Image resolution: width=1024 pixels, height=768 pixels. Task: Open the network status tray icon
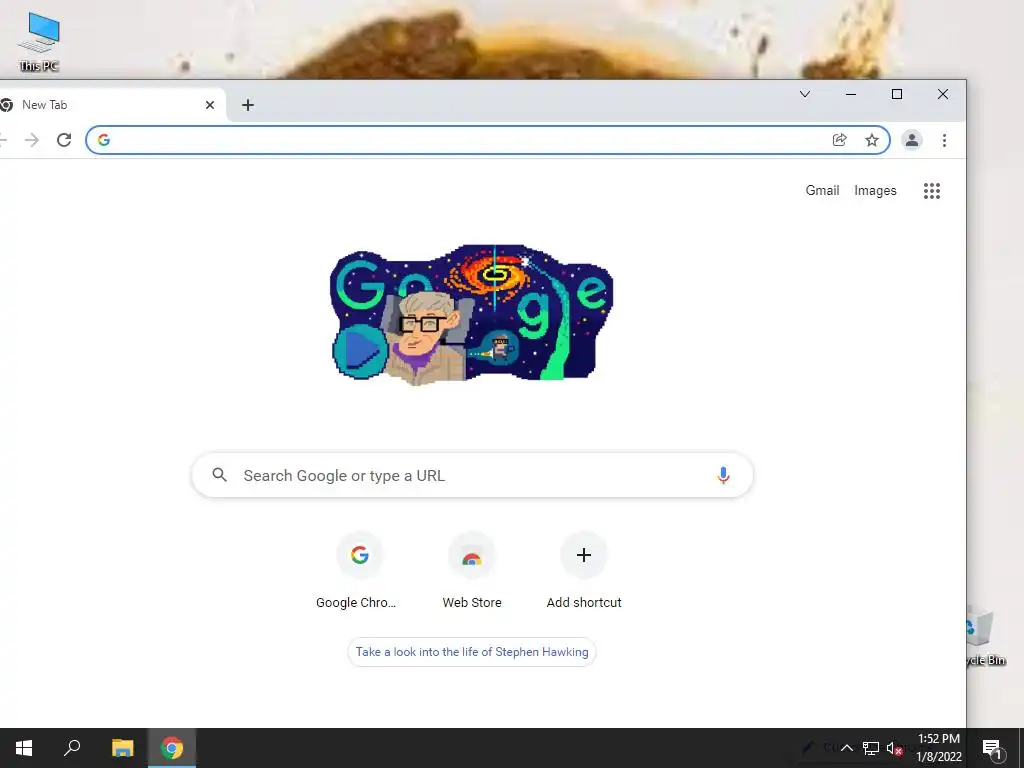[x=871, y=748]
